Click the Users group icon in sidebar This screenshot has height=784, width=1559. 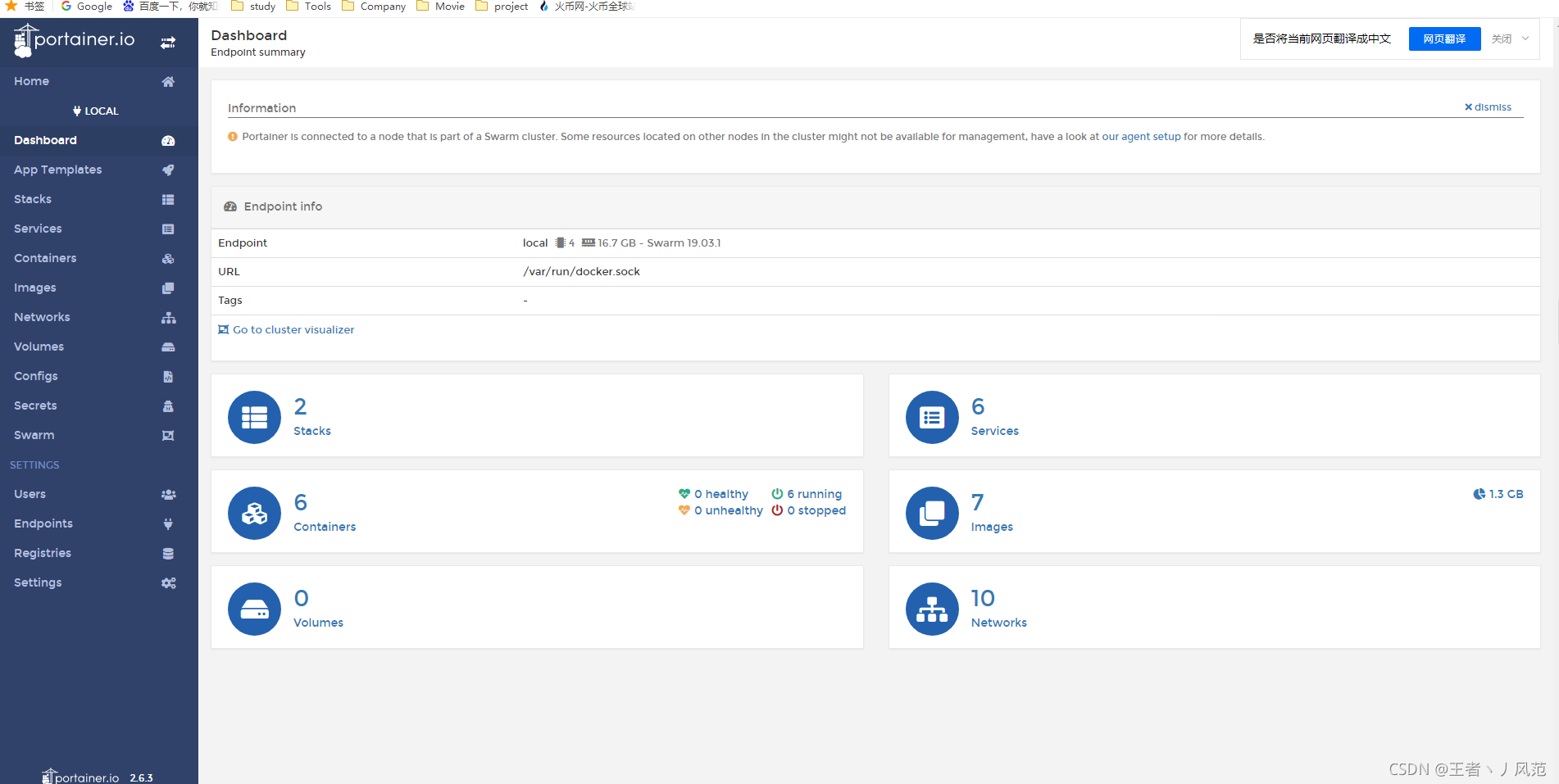pyautogui.click(x=169, y=495)
